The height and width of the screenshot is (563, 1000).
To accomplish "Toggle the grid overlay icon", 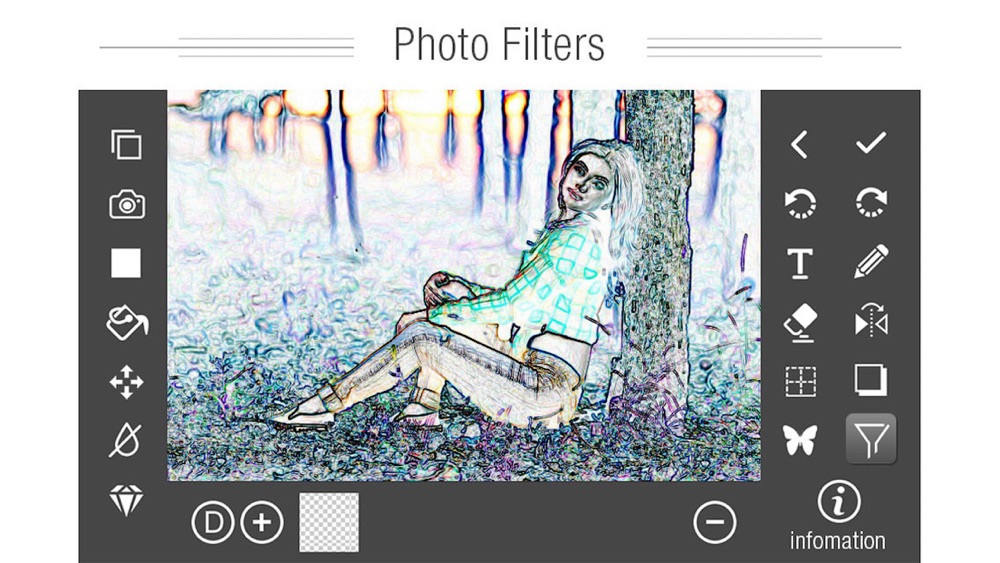I will (x=800, y=381).
